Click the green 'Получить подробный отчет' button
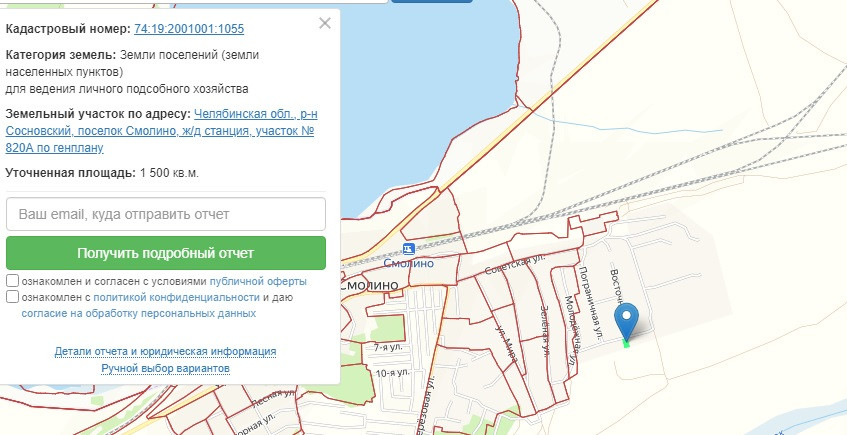 point(166,253)
